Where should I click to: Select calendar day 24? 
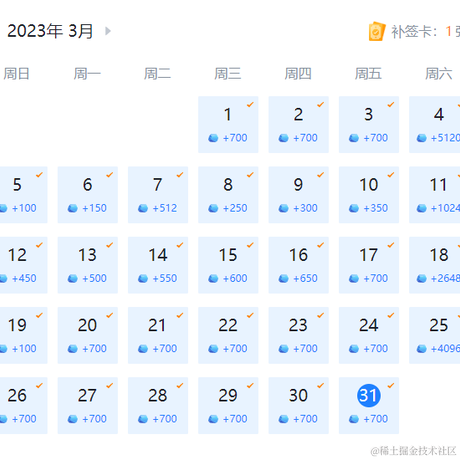369,336
